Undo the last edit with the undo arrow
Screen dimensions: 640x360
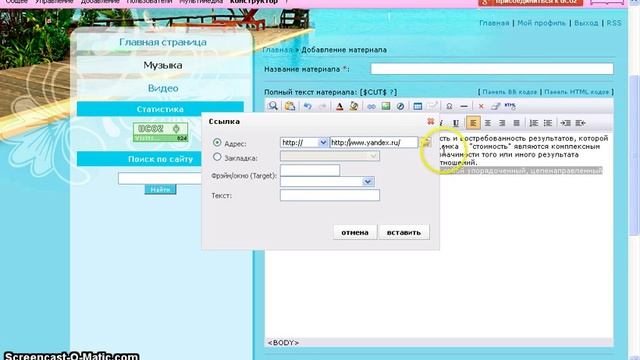click(x=307, y=106)
